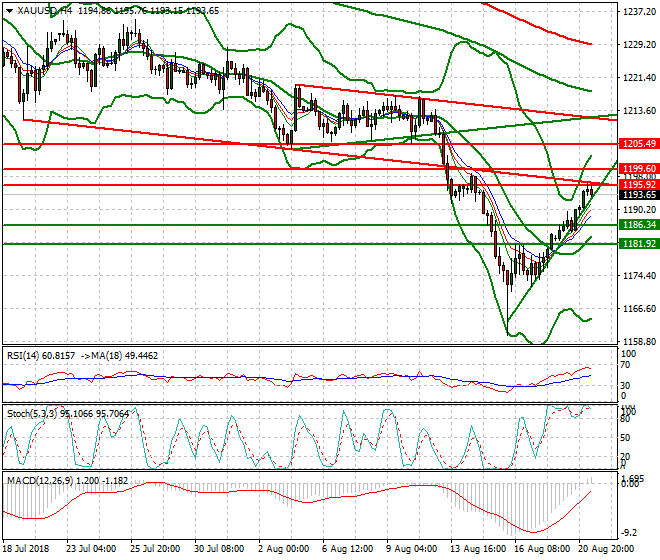Click the 6 Aug 12:00 time label

348,549
